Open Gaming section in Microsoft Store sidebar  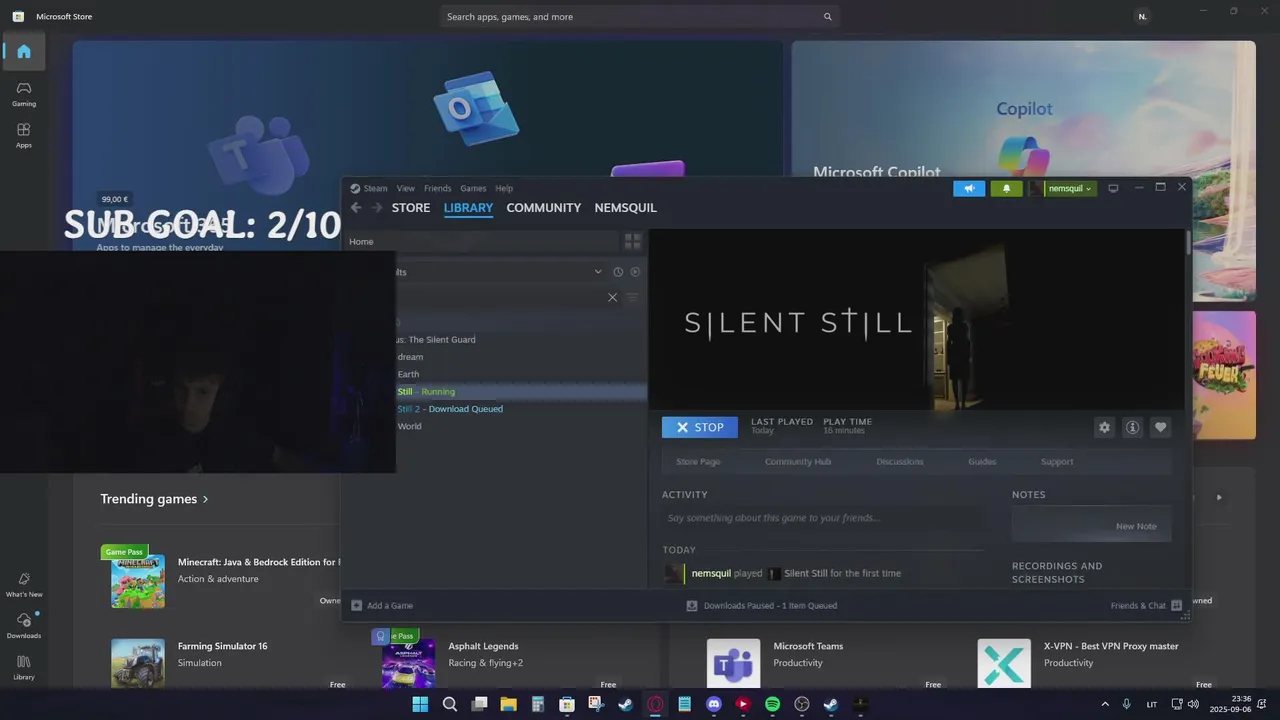24,94
